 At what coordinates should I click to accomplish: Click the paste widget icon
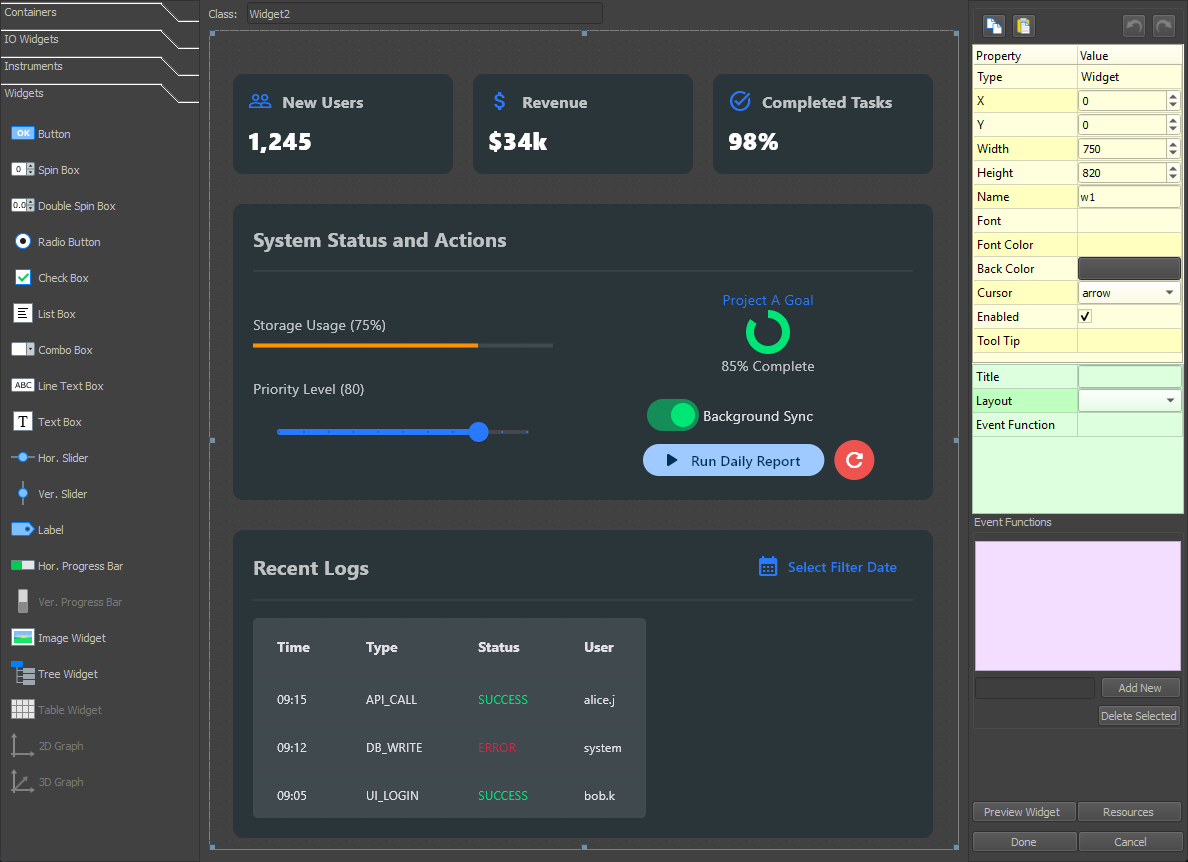pos(1022,25)
